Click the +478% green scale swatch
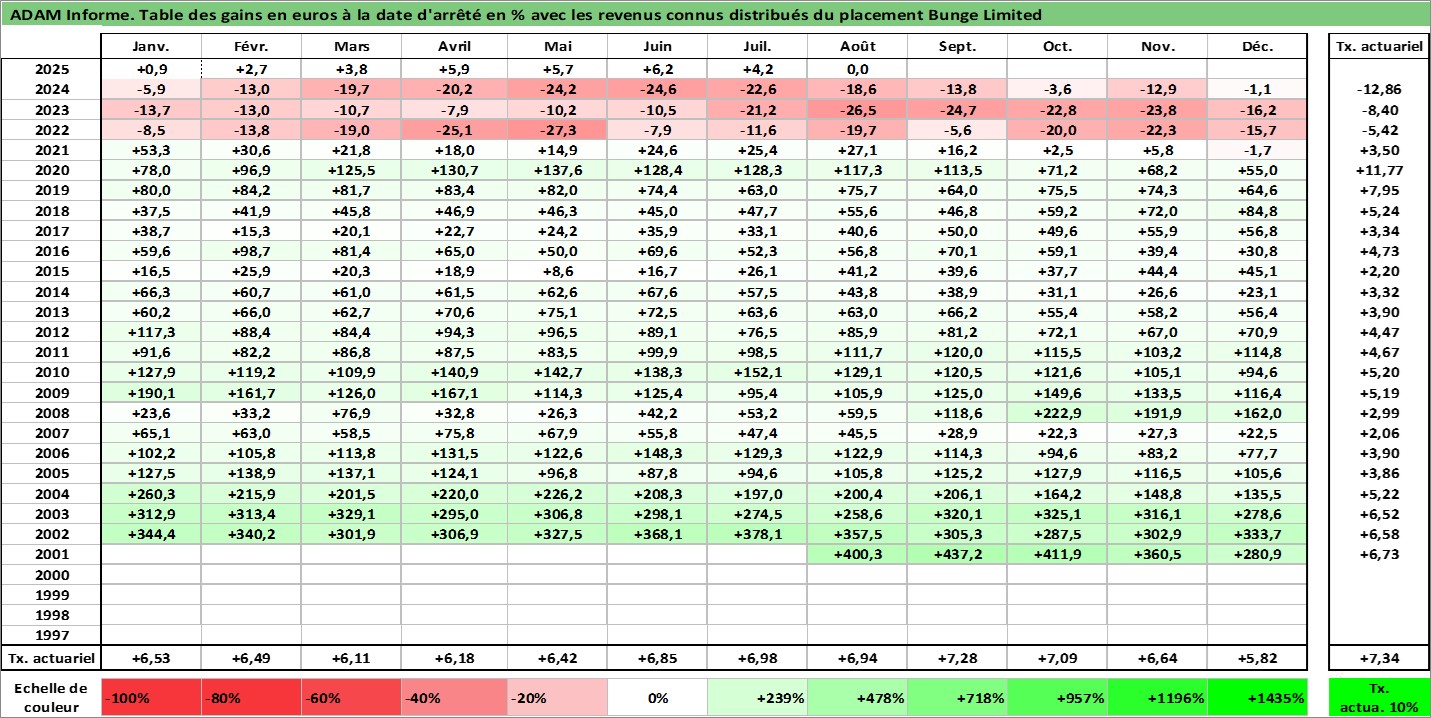This screenshot has height=718, width=1431. pos(857,698)
